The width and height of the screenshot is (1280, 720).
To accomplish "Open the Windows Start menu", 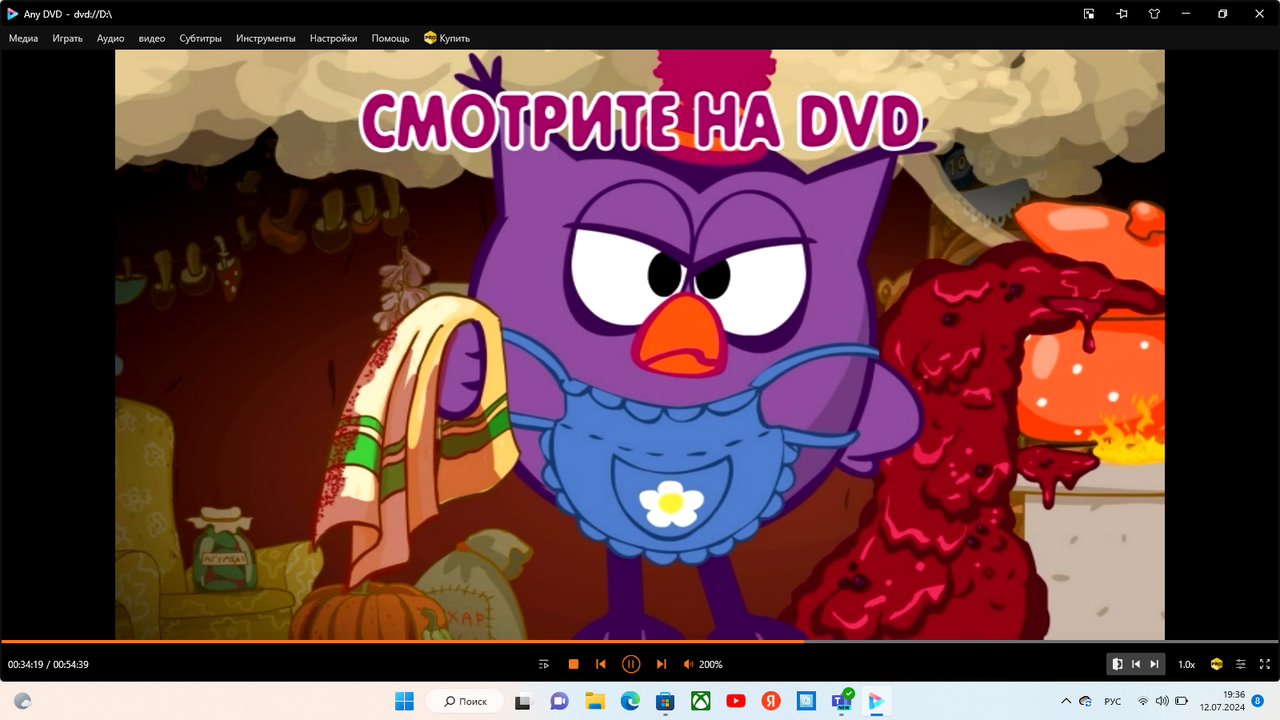I will pyautogui.click(x=405, y=701).
